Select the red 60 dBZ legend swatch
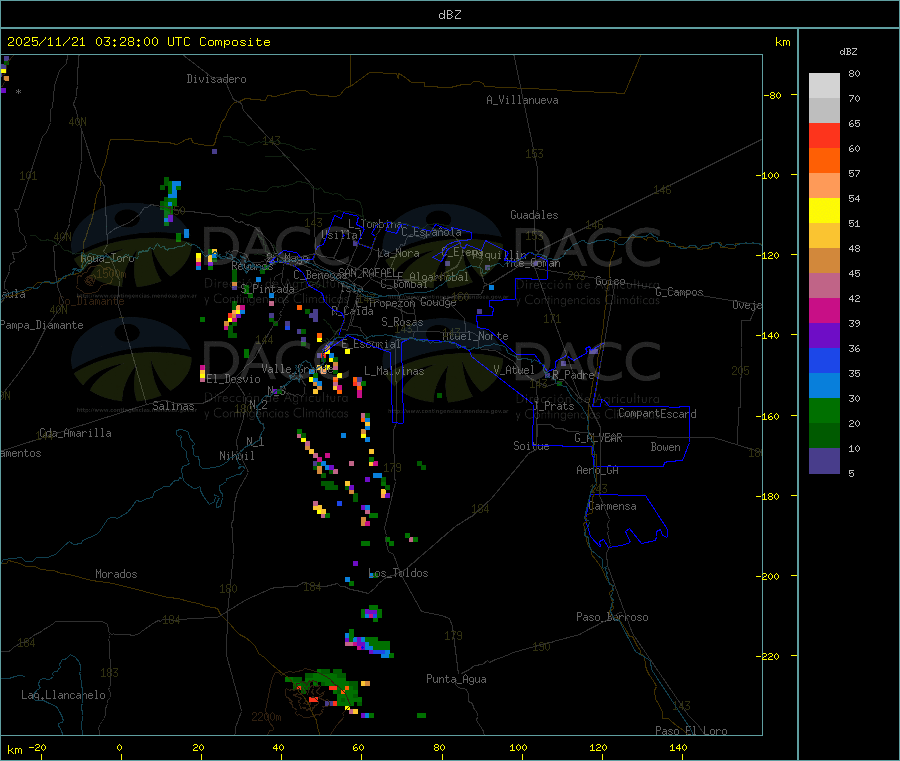The width and height of the screenshot is (900, 761). coord(824,135)
